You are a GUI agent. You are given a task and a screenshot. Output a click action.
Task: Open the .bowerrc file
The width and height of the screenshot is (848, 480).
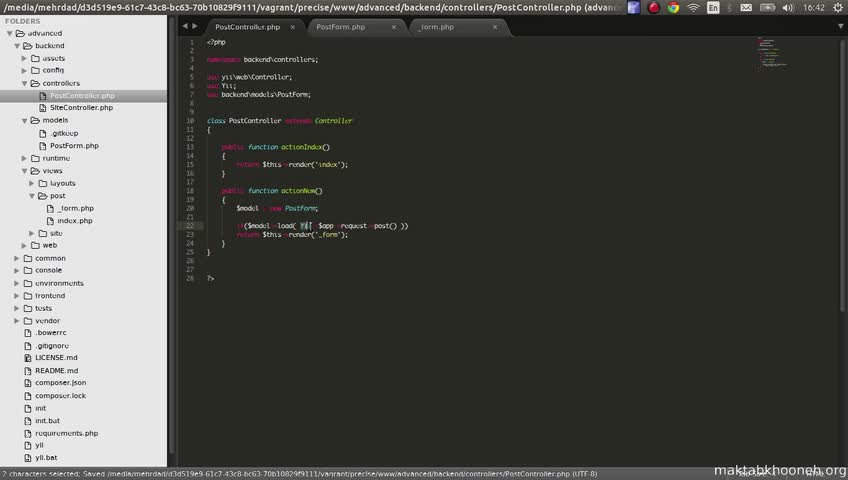coord(51,333)
